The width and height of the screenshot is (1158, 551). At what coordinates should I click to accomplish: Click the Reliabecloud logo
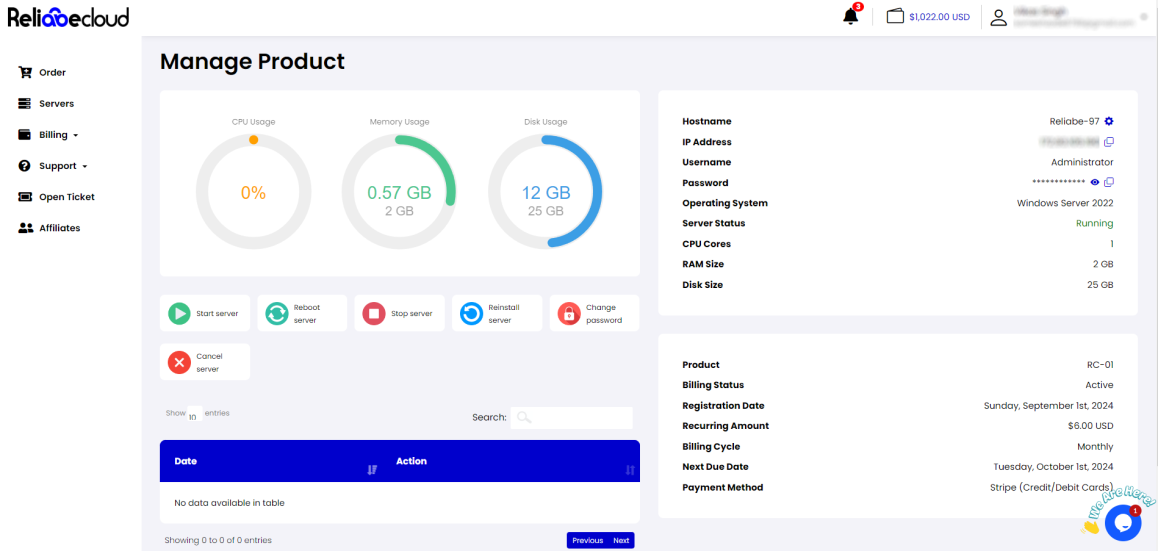click(68, 17)
